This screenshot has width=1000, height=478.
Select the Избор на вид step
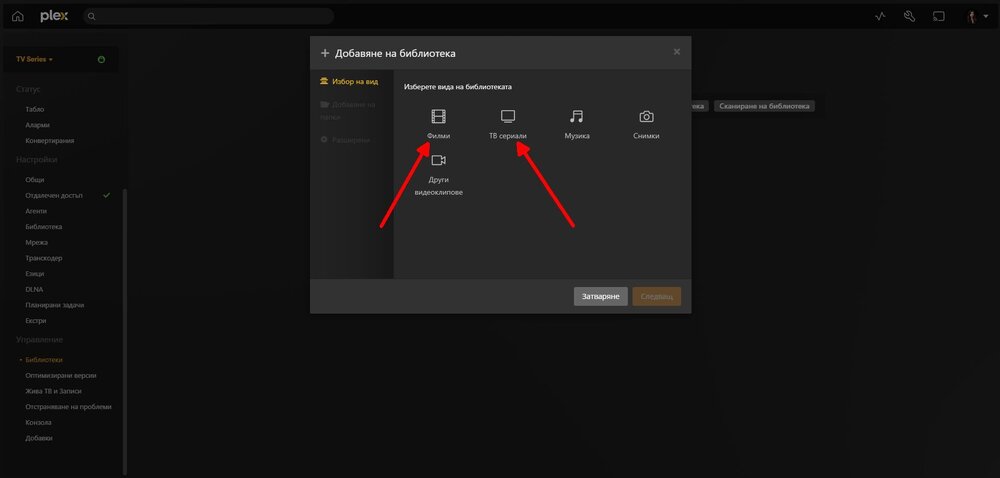(x=349, y=82)
